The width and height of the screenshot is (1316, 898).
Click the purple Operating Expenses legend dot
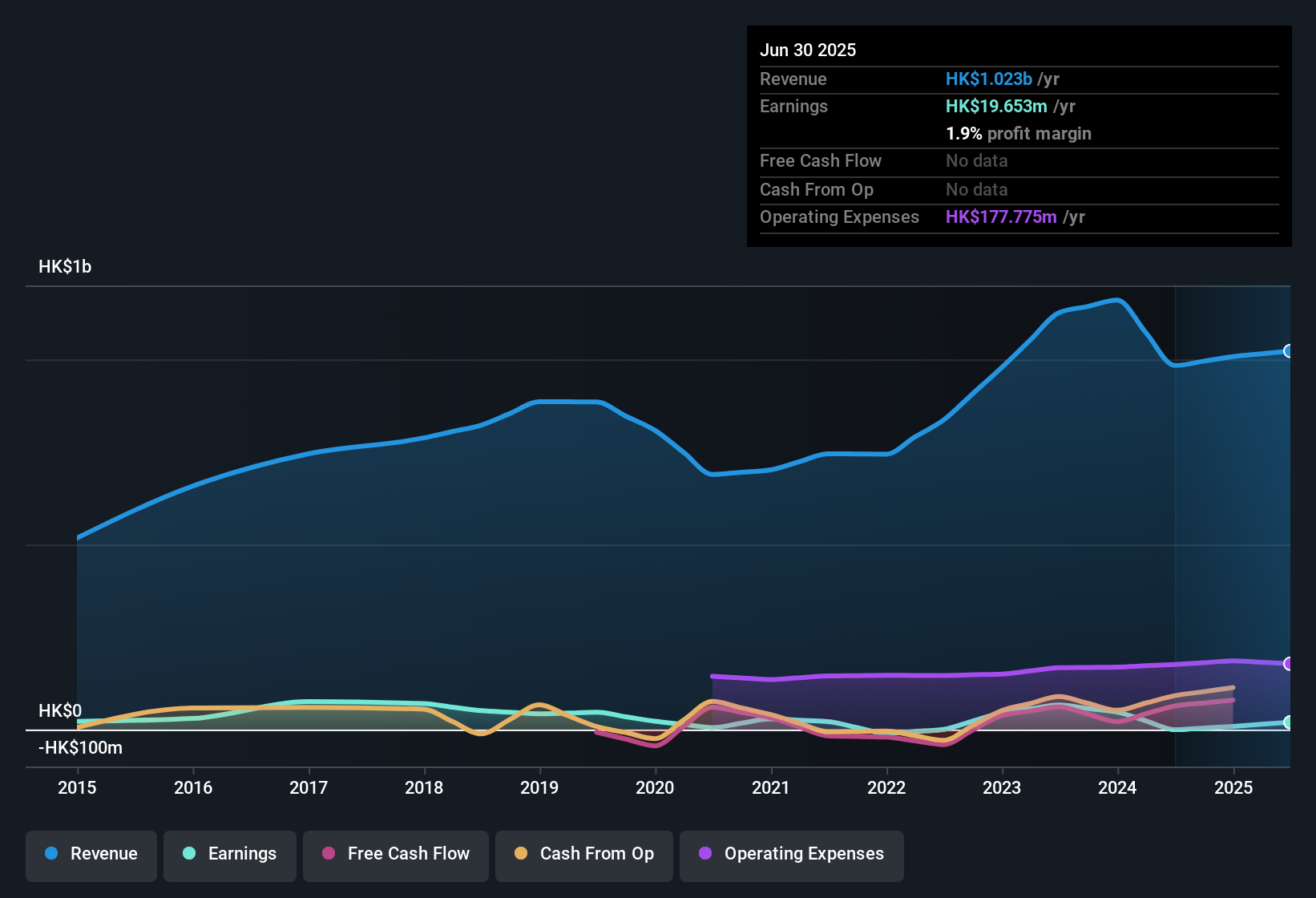pyautogui.click(x=704, y=855)
